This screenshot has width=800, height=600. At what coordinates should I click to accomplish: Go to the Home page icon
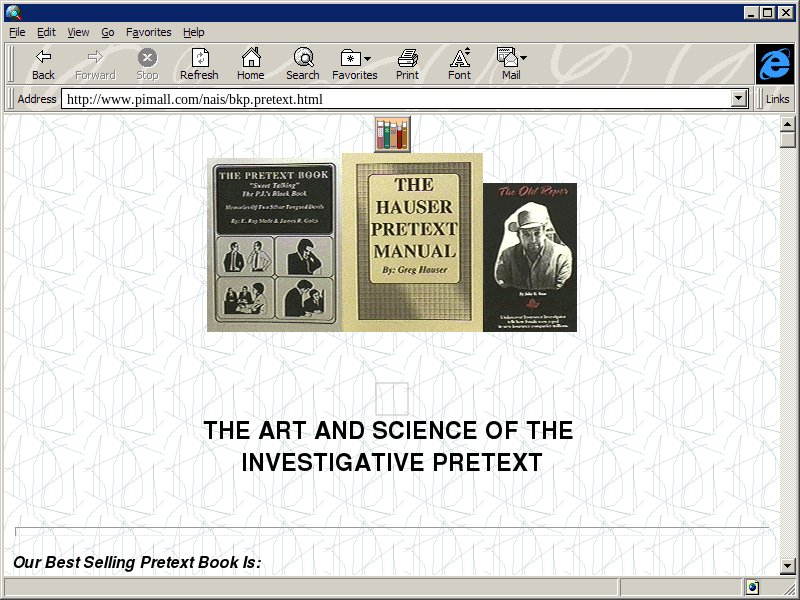pos(250,58)
